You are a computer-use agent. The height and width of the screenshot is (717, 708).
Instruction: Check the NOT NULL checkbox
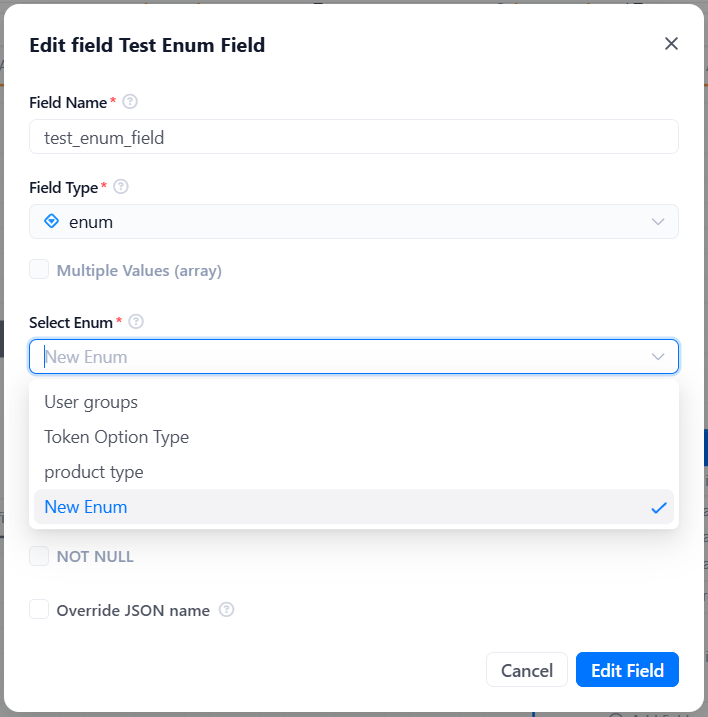pos(39,556)
